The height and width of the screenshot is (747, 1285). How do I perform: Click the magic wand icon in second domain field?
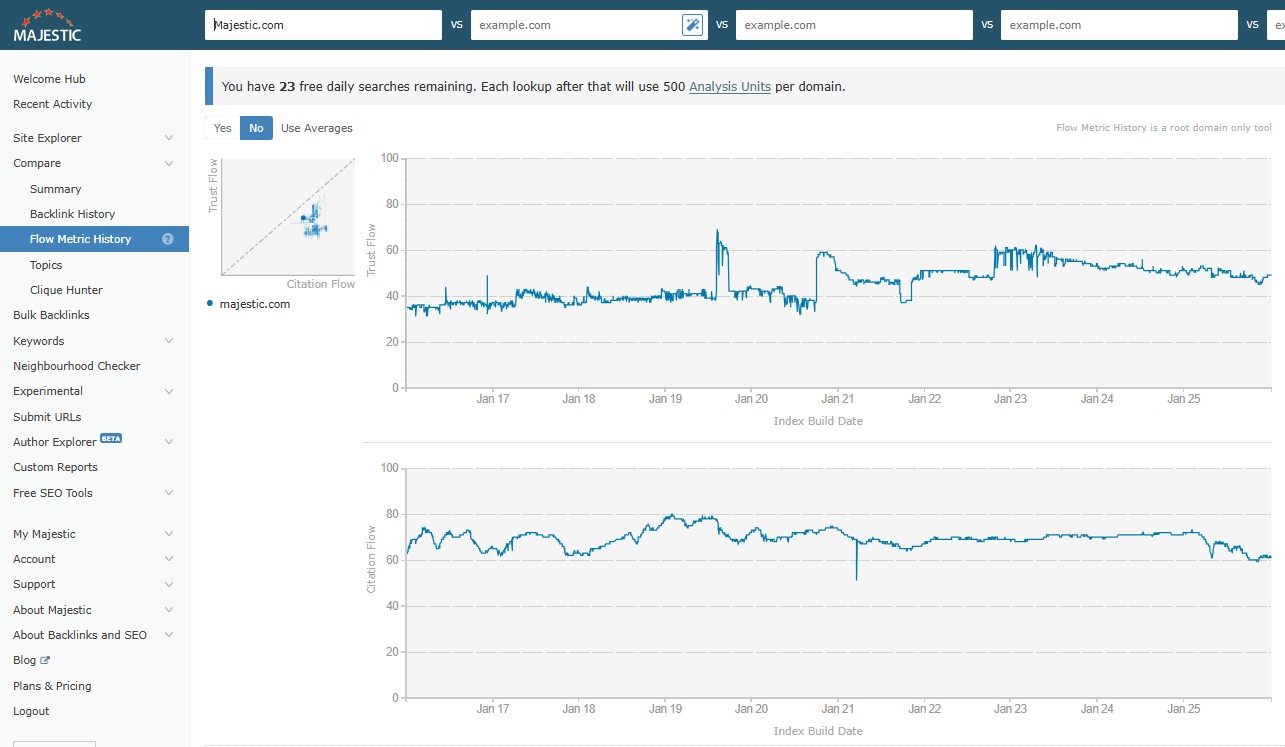point(692,25)
